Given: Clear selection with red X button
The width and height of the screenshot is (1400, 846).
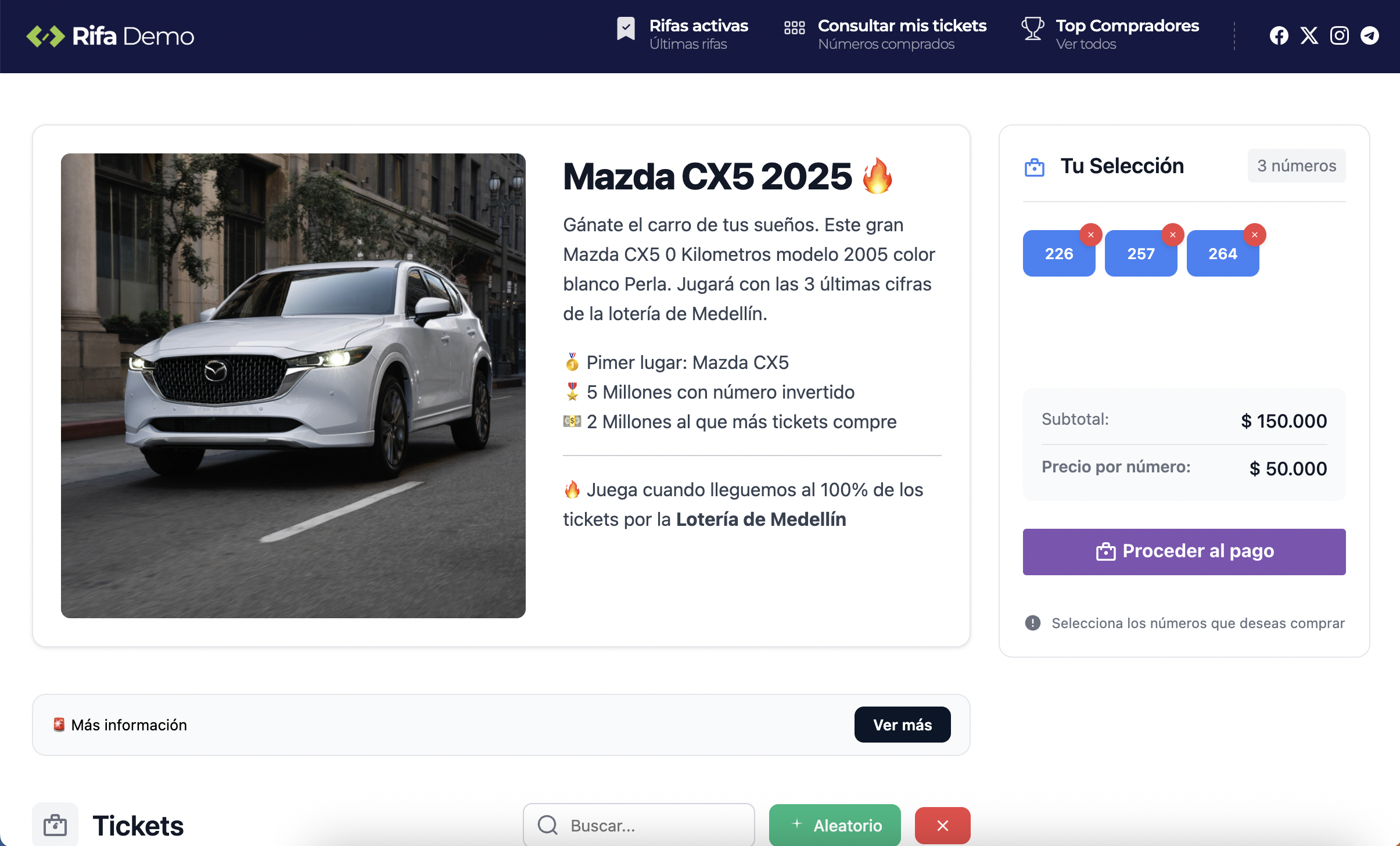Looking at the screenshot, I should pyautogui.click(x=942, y=825).
